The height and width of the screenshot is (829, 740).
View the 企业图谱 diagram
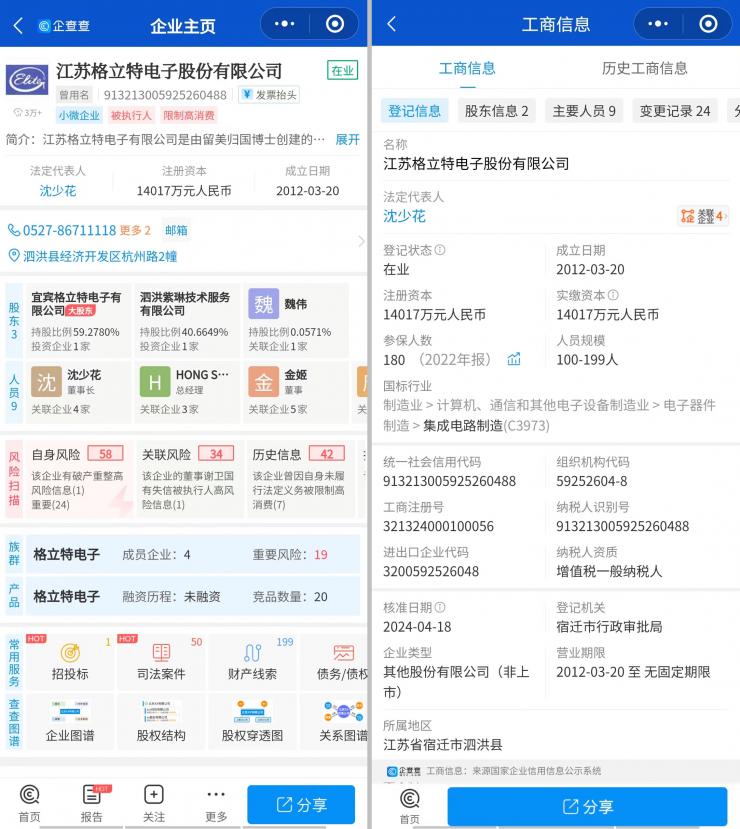(69, 722)
